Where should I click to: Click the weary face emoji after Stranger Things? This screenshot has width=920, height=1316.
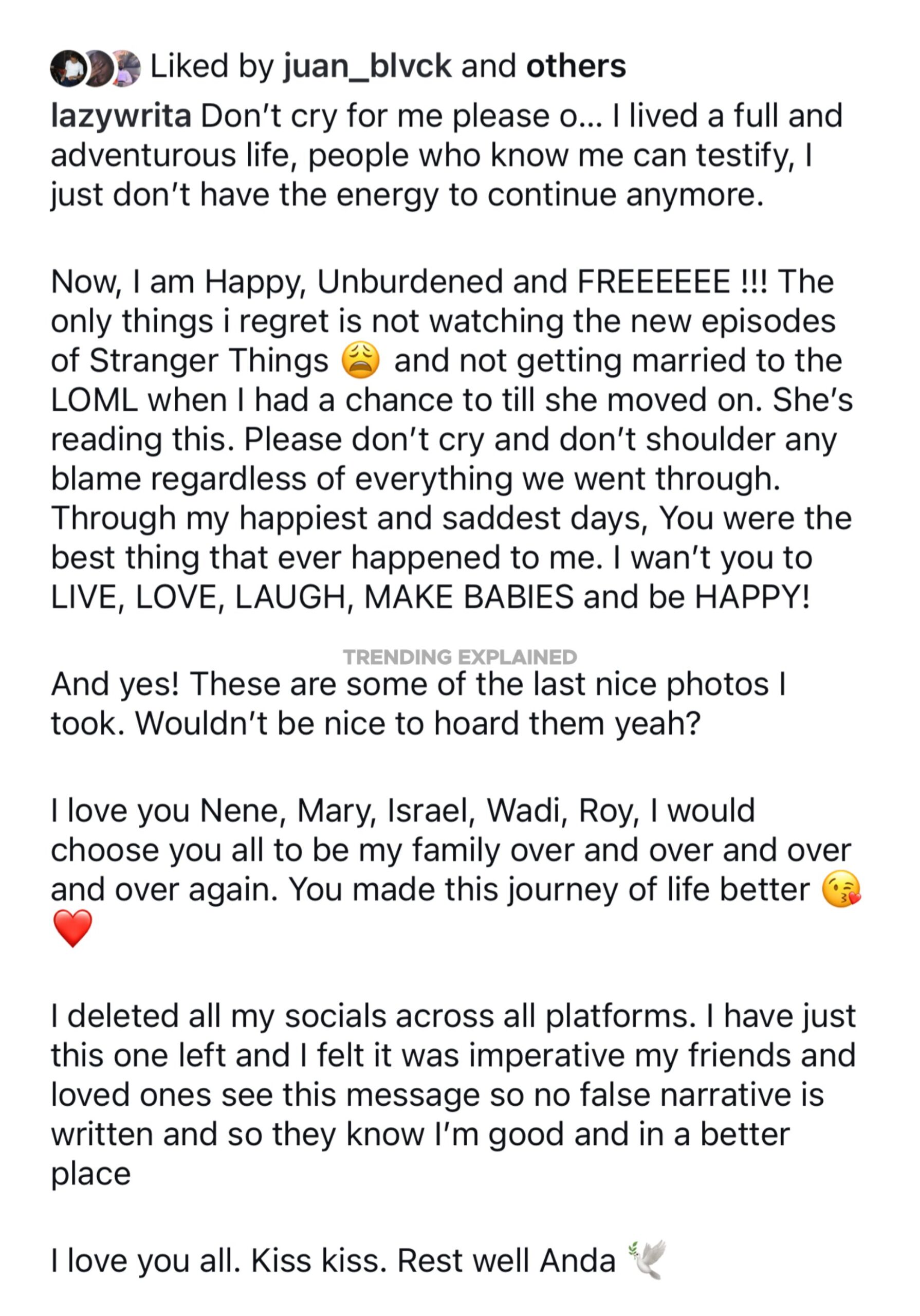(x=361, y=360)
